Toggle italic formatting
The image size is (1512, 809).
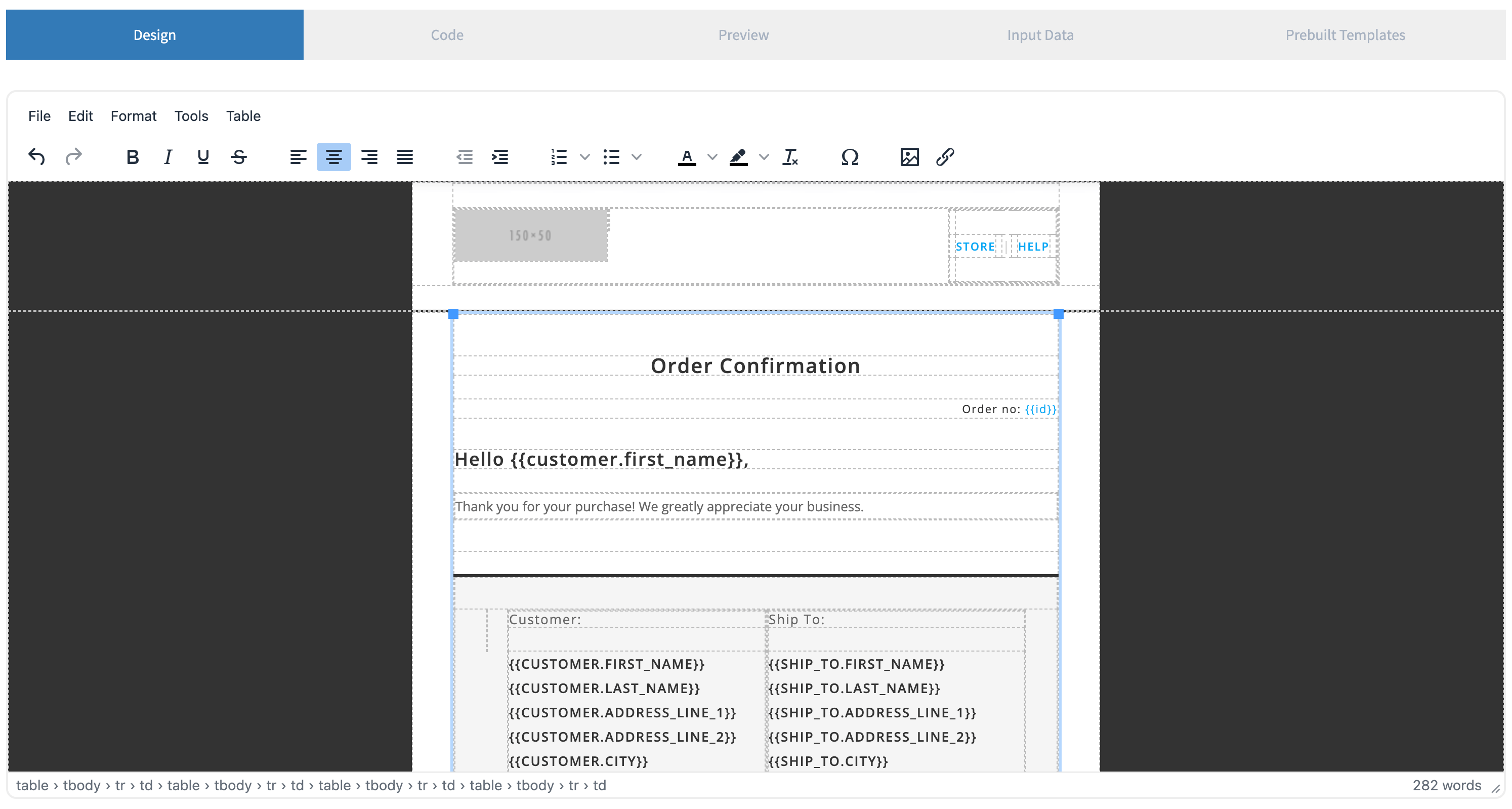point(168,157)
